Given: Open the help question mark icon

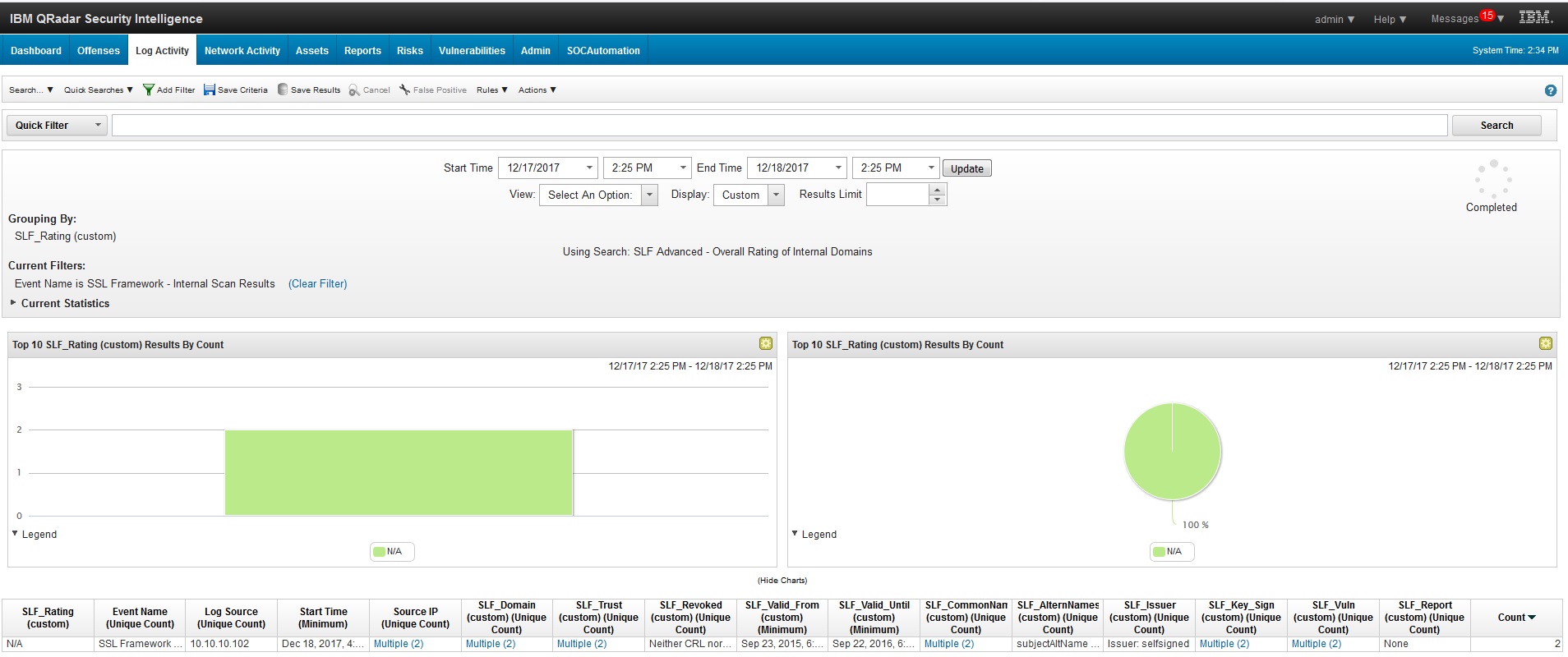Looking at the screenshot, I should tap(1550, 90).
